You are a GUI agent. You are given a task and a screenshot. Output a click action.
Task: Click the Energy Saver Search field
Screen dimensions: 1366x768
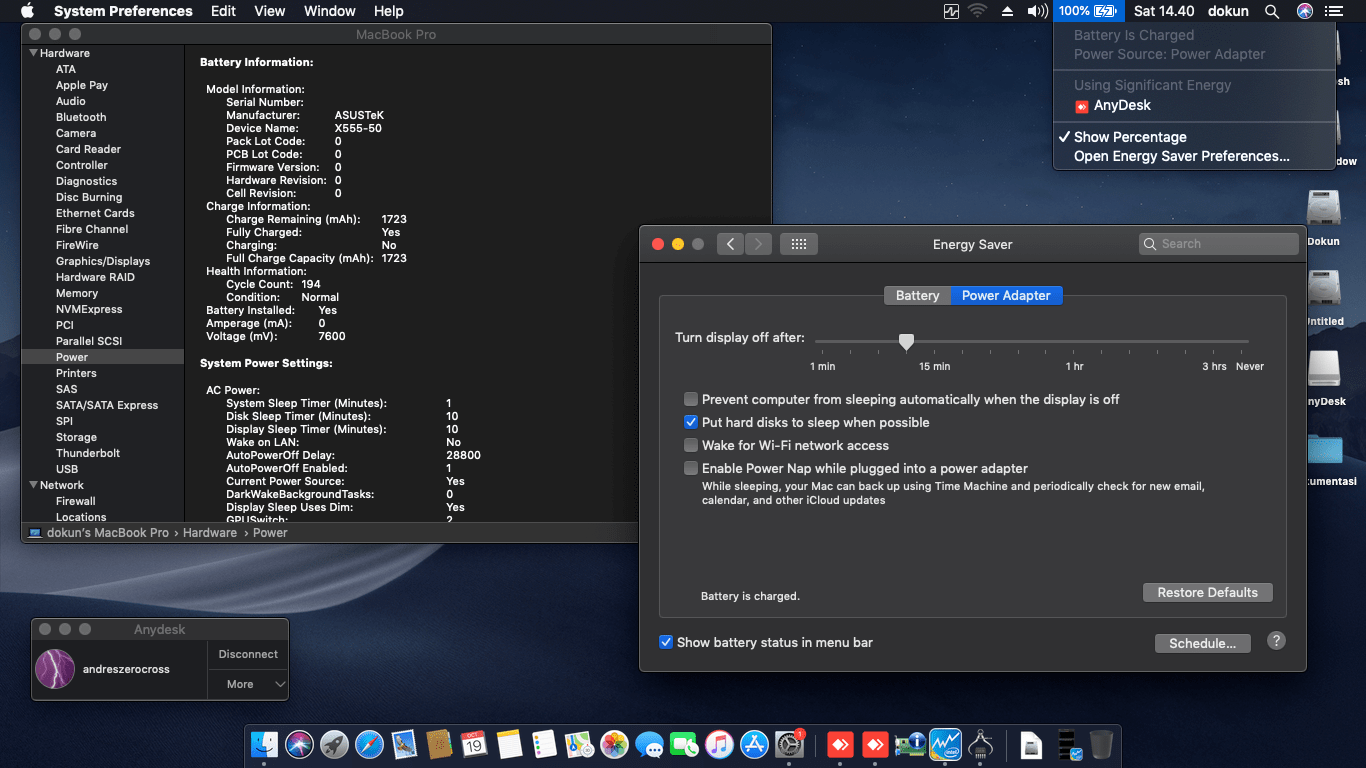pyautogui.click(x=1218, y=244)
